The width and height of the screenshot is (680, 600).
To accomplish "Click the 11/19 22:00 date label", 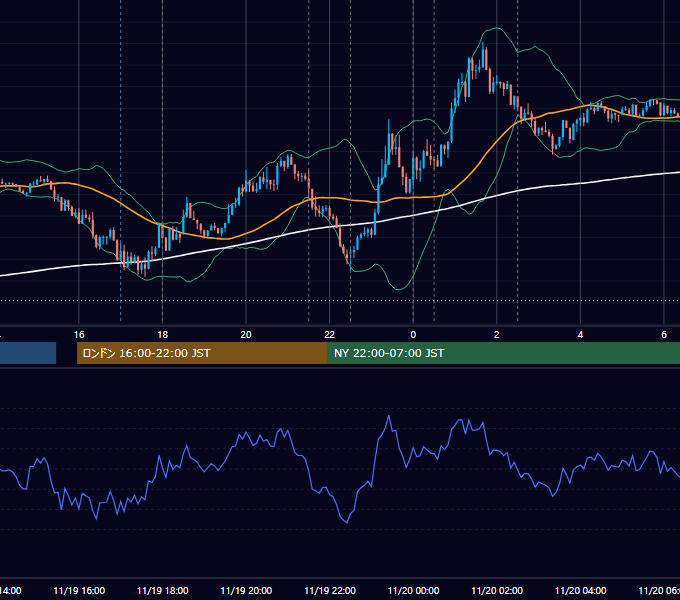I will pos(330,590).
